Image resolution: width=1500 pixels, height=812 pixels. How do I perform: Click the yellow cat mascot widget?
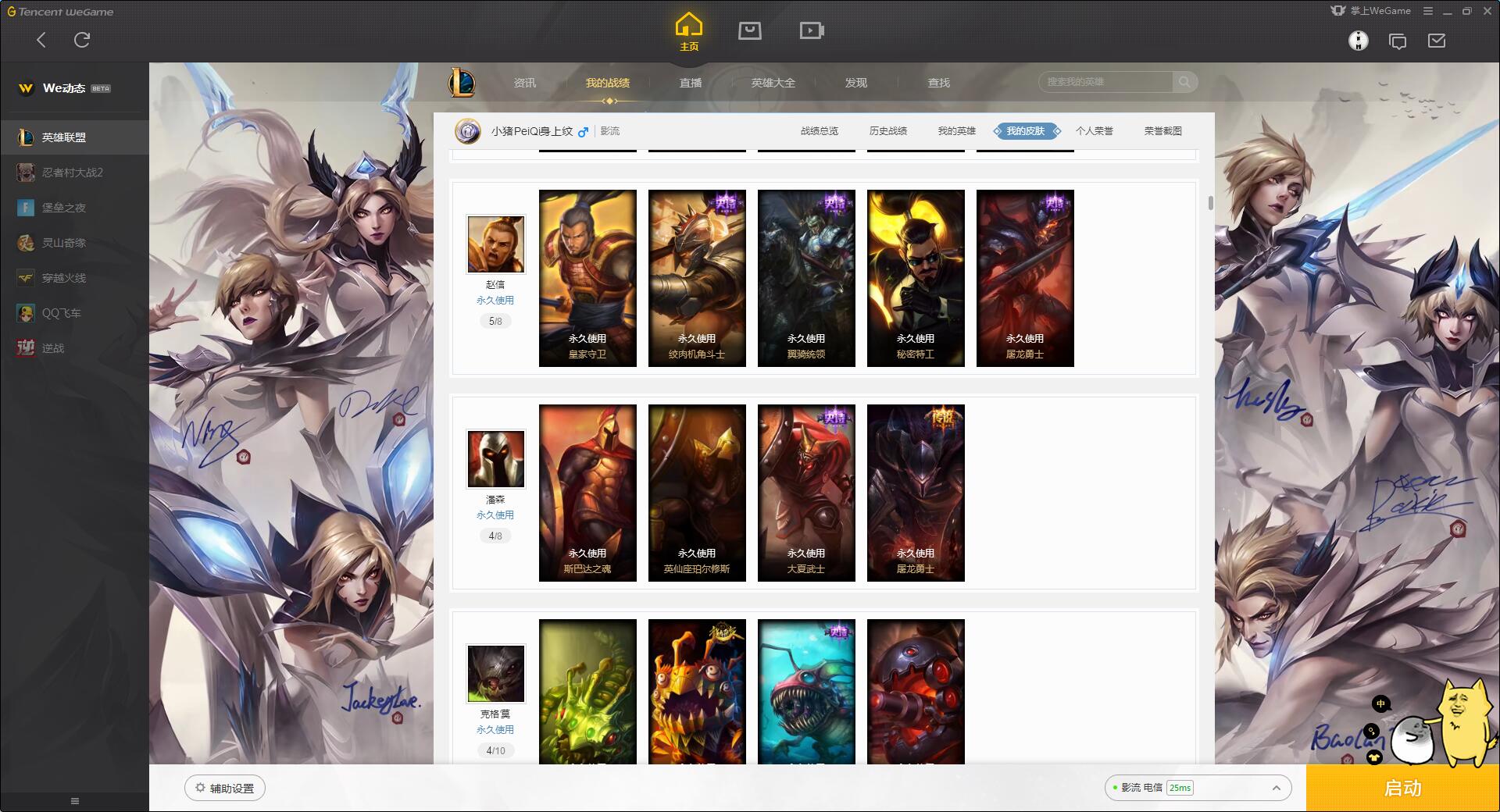pos(1464,722)
